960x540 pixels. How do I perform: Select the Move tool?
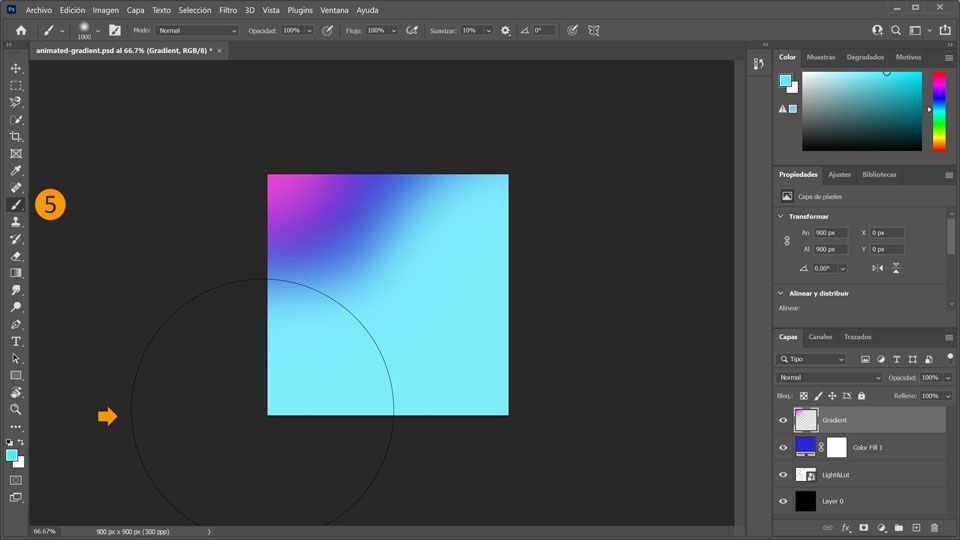click(x=16, y=68)
